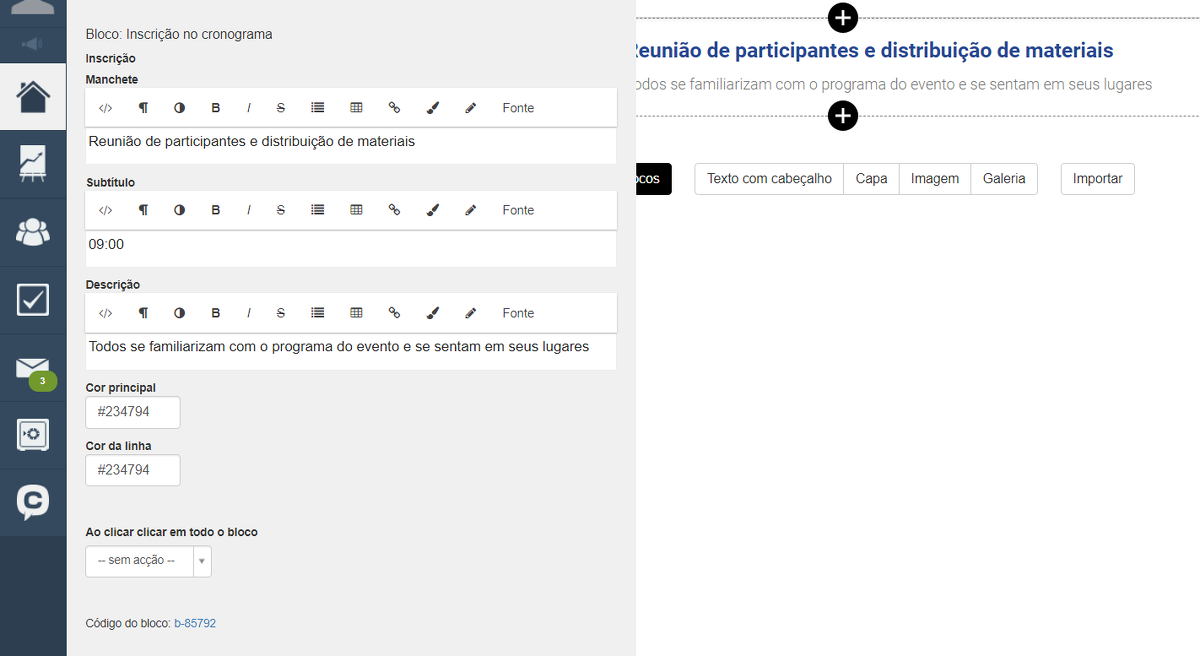This screenshot has width=1200, height=656.
Task: Open the checkbox tasks sidebar icon
Action: 33,299
